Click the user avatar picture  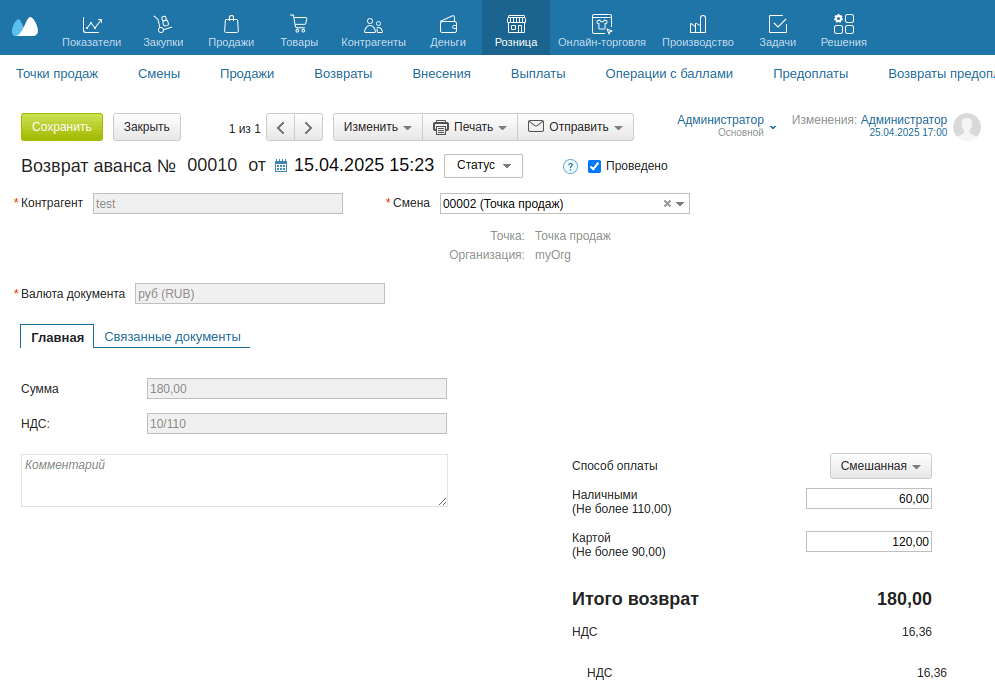pyautogui.click(x=966, y=127)
